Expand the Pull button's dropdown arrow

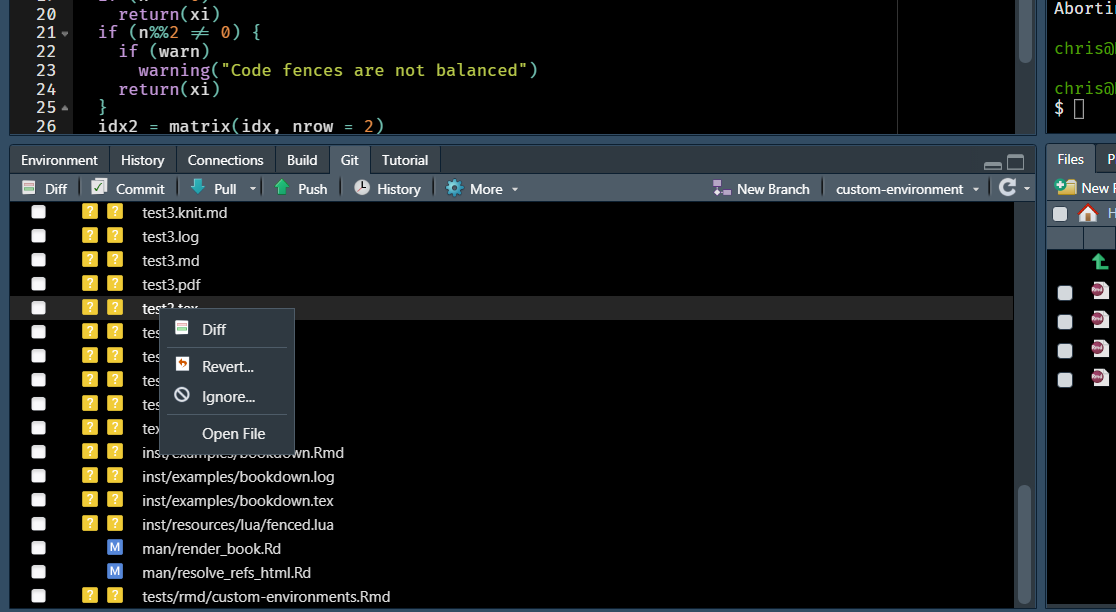tap(251, 188)
